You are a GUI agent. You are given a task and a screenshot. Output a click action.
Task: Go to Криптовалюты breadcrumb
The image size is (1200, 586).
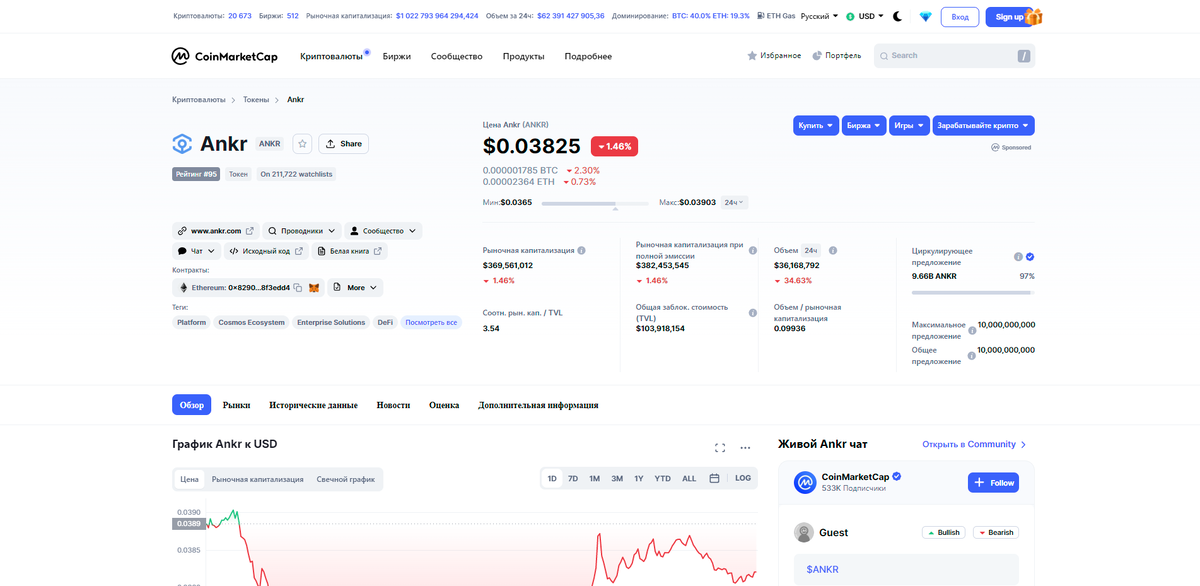tap(199, 100)
